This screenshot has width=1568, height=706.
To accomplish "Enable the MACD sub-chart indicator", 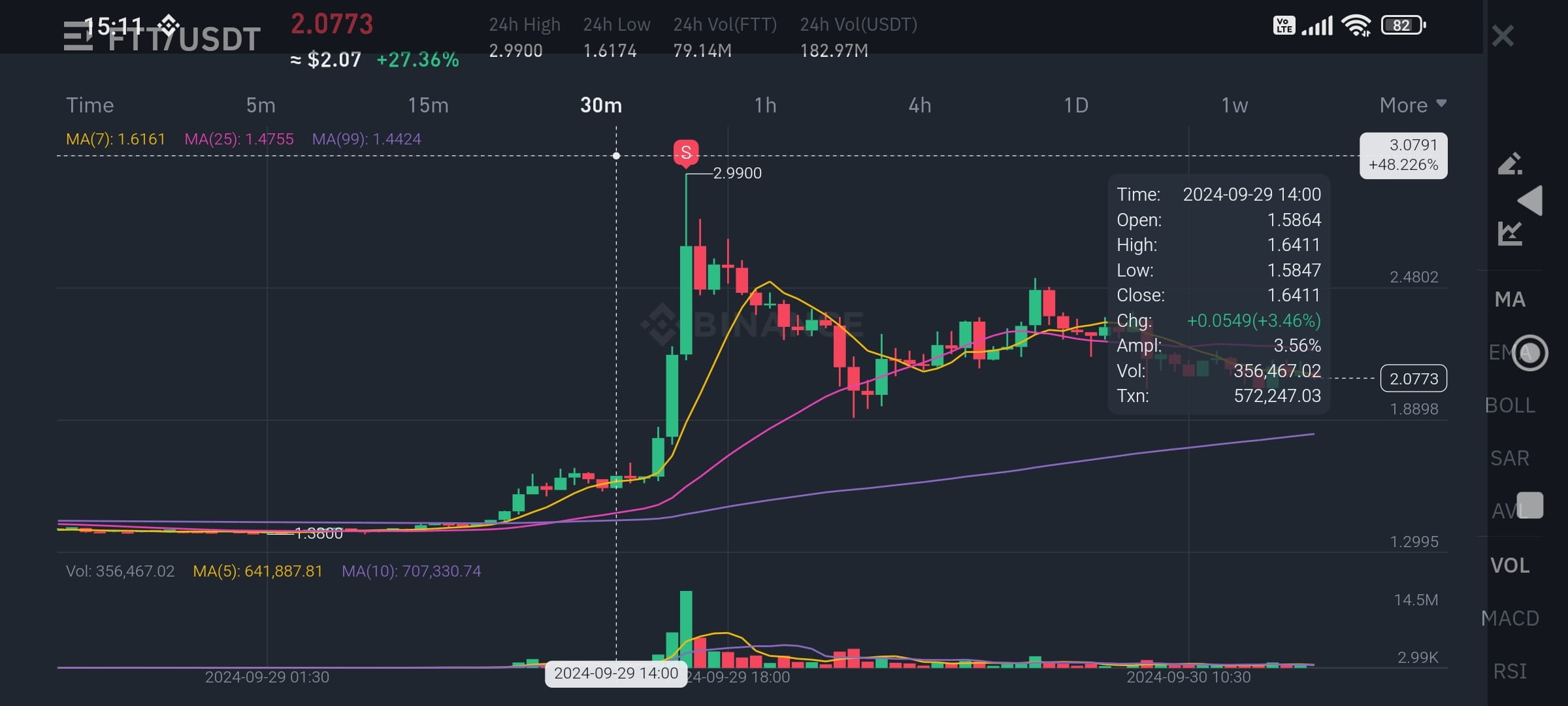I will pyautogui.click(x=1510, y=618).
